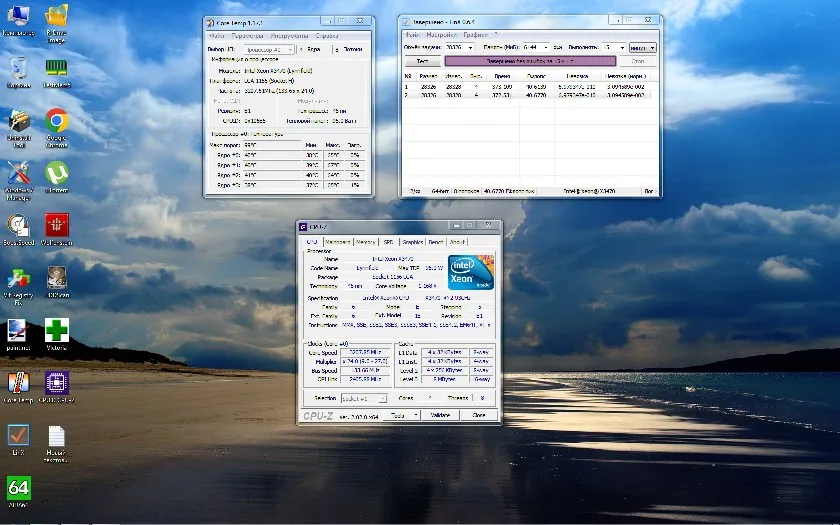Open the HDDScan desktop icon

[56, 282]
